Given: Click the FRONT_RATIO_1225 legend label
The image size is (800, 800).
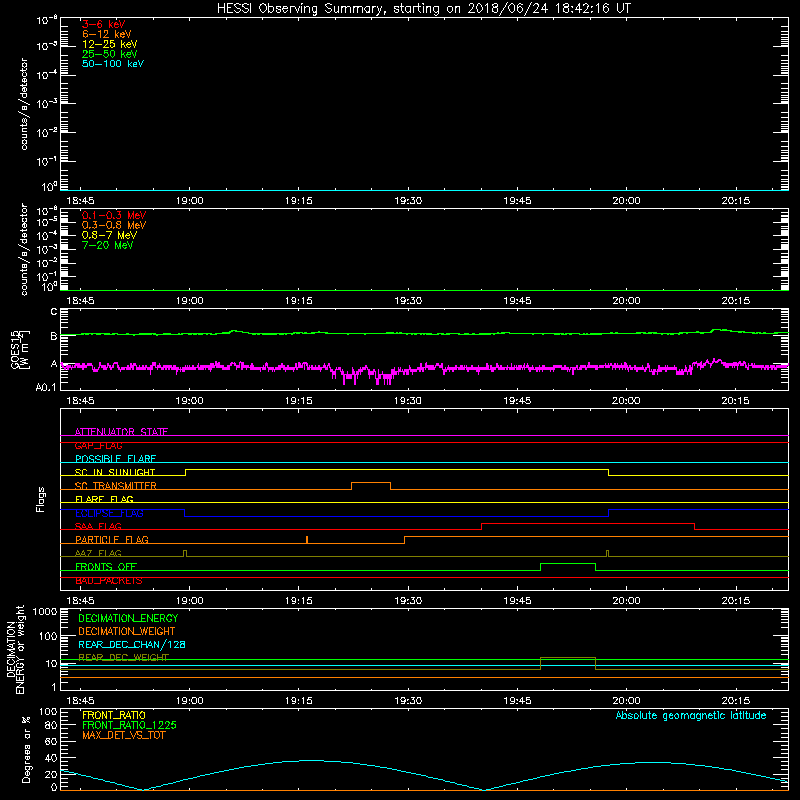Looking at the screenshot, I should (x=130, y=725).
